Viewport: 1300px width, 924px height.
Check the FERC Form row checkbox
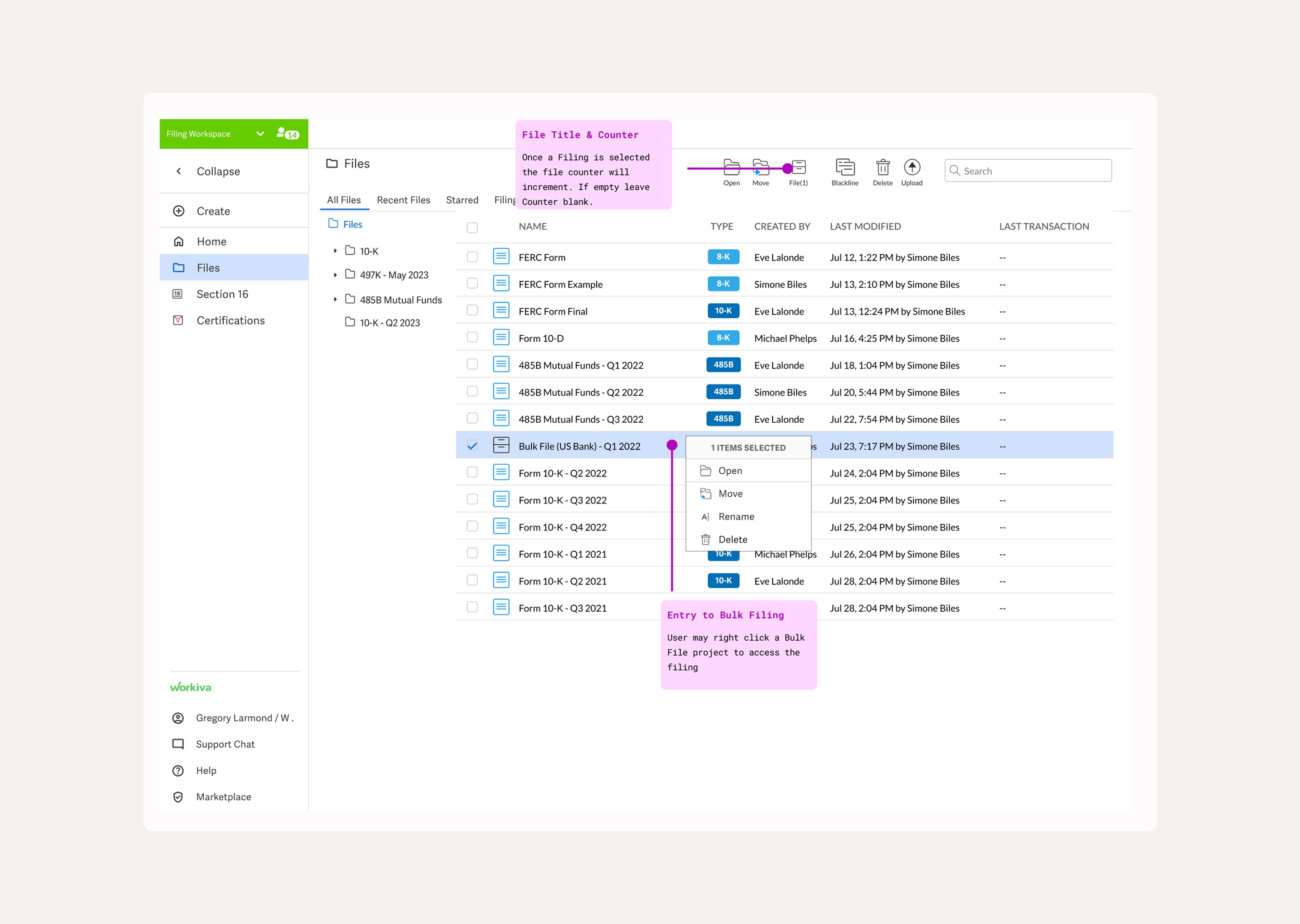pyautogui.click(x=472, y=257)
